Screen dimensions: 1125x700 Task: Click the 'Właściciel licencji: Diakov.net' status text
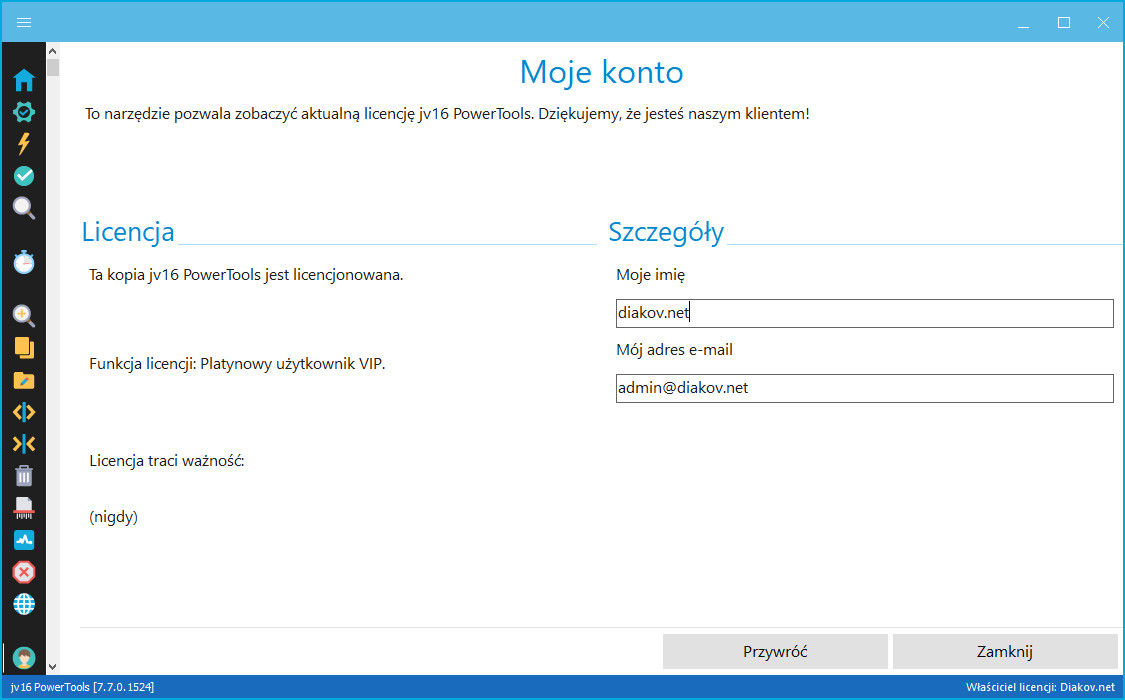(x=1040, y=687)
